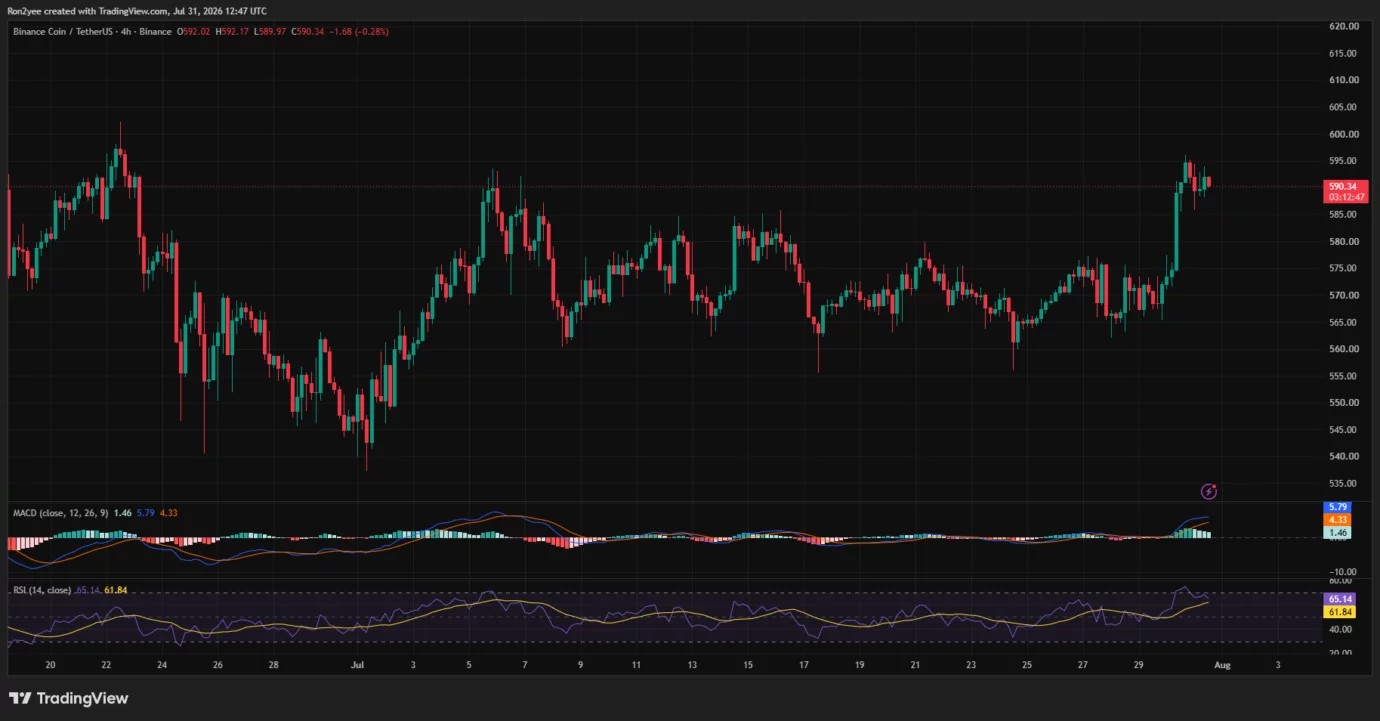Image resolution: width=1380 pixels, height=721 pixels.
Task: Click the 570.00 price axis label
Action: pos(1342,296)
